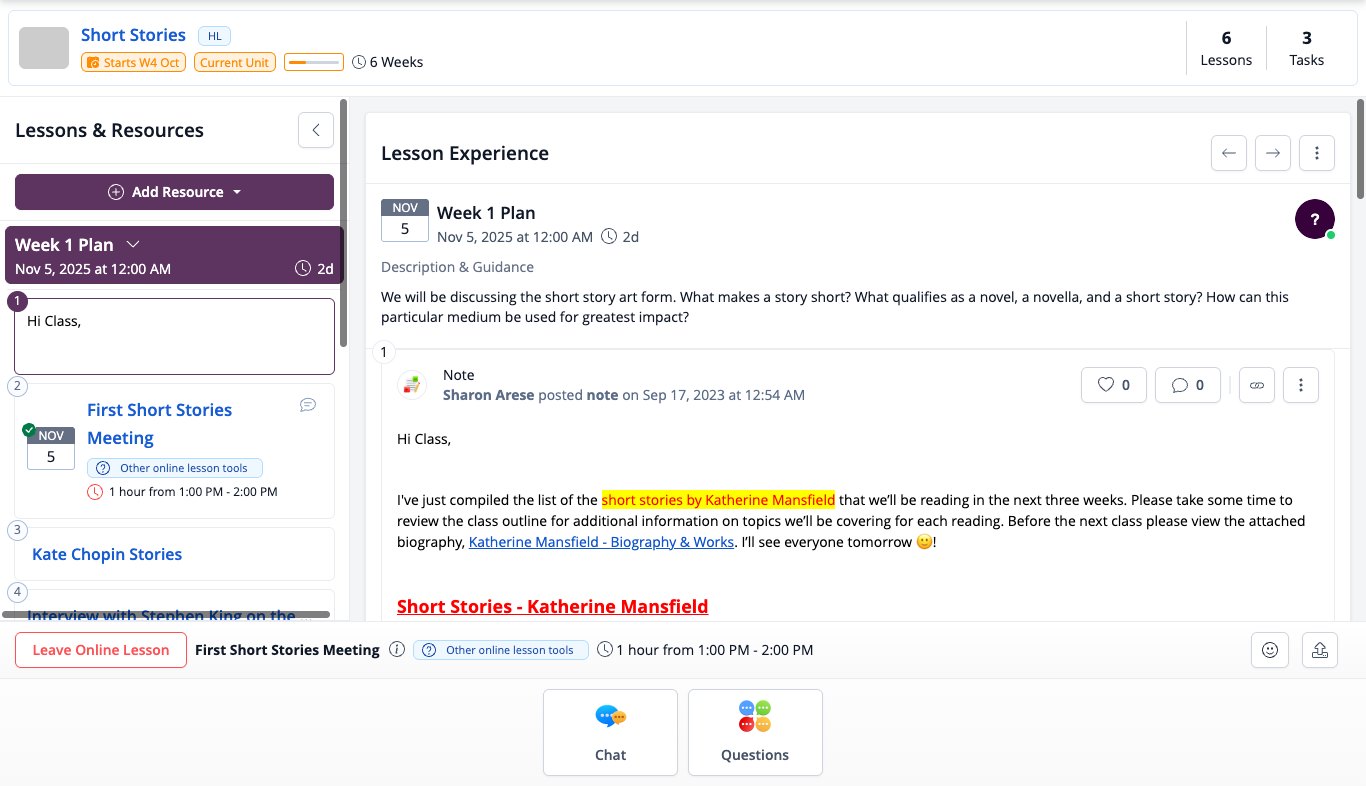The image size is (1366, 786).
Task: Click the main page vertical scrollbar
Action: click(x=1361, y=148)
